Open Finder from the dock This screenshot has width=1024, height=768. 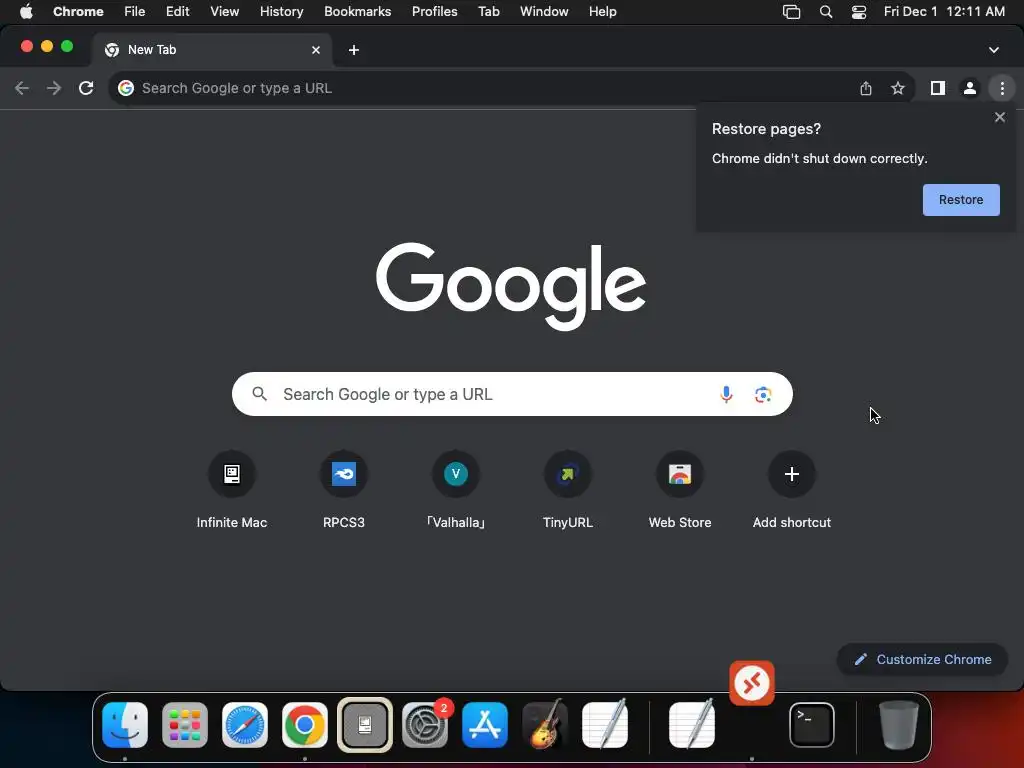[125, 725]
